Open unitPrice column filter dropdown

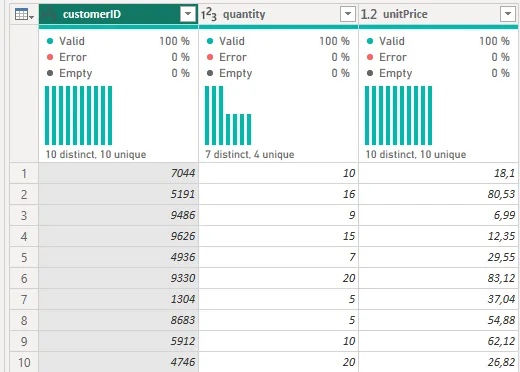[x=508, y=14]
